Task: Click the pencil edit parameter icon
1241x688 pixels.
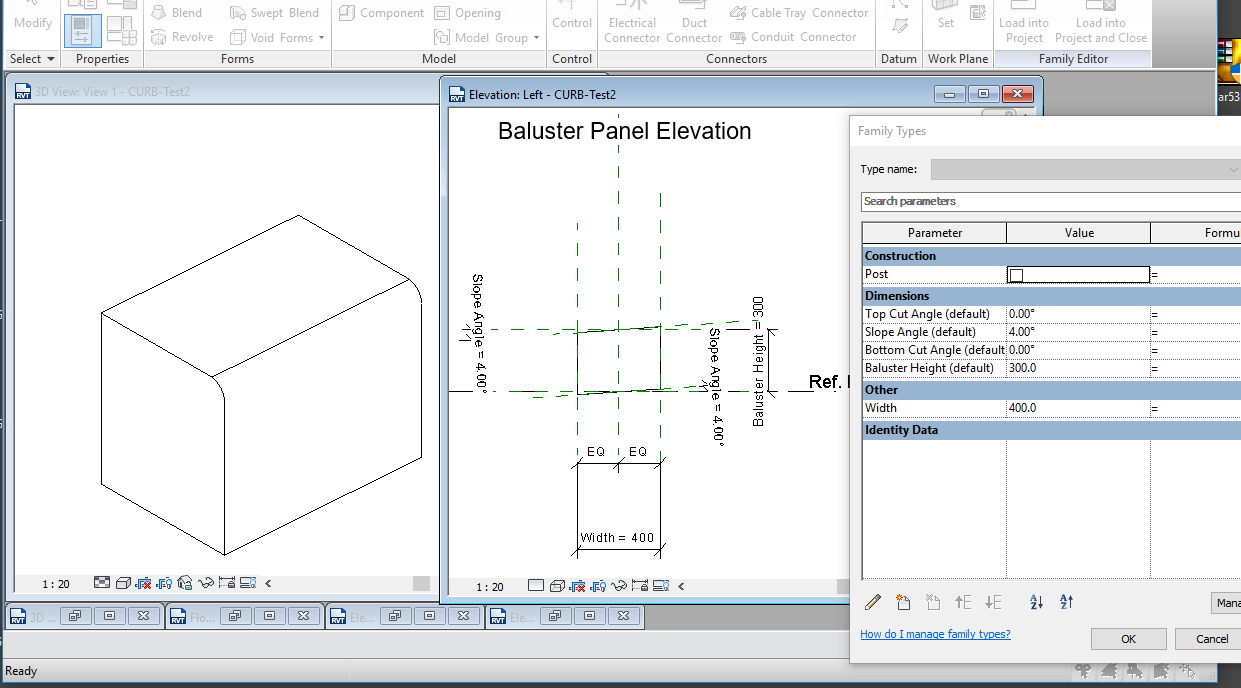Action: 873,602
